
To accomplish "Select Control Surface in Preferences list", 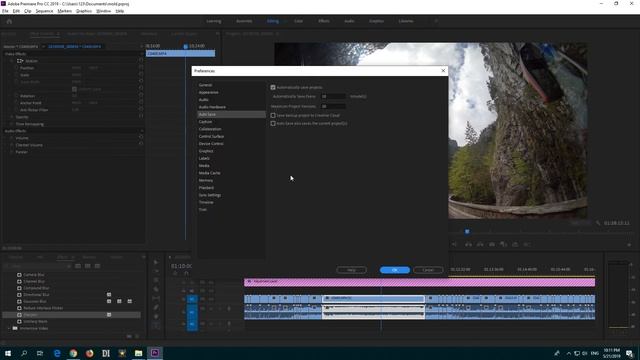I will click(x=211, y=136).
